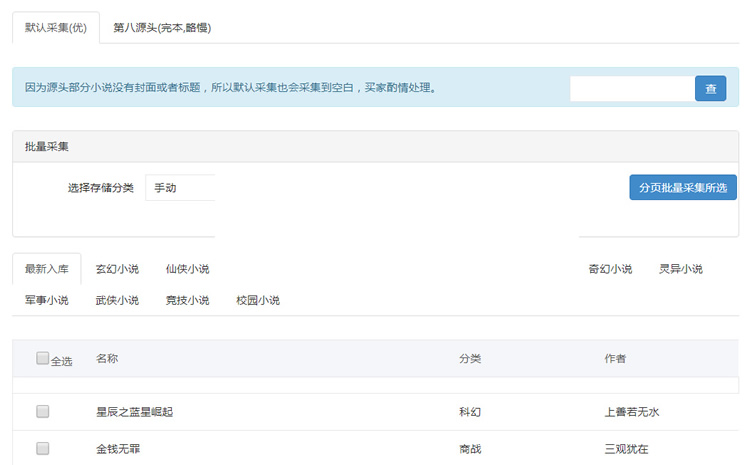
Task: Switch to the 校园小说 category
Action: [257, 300]
